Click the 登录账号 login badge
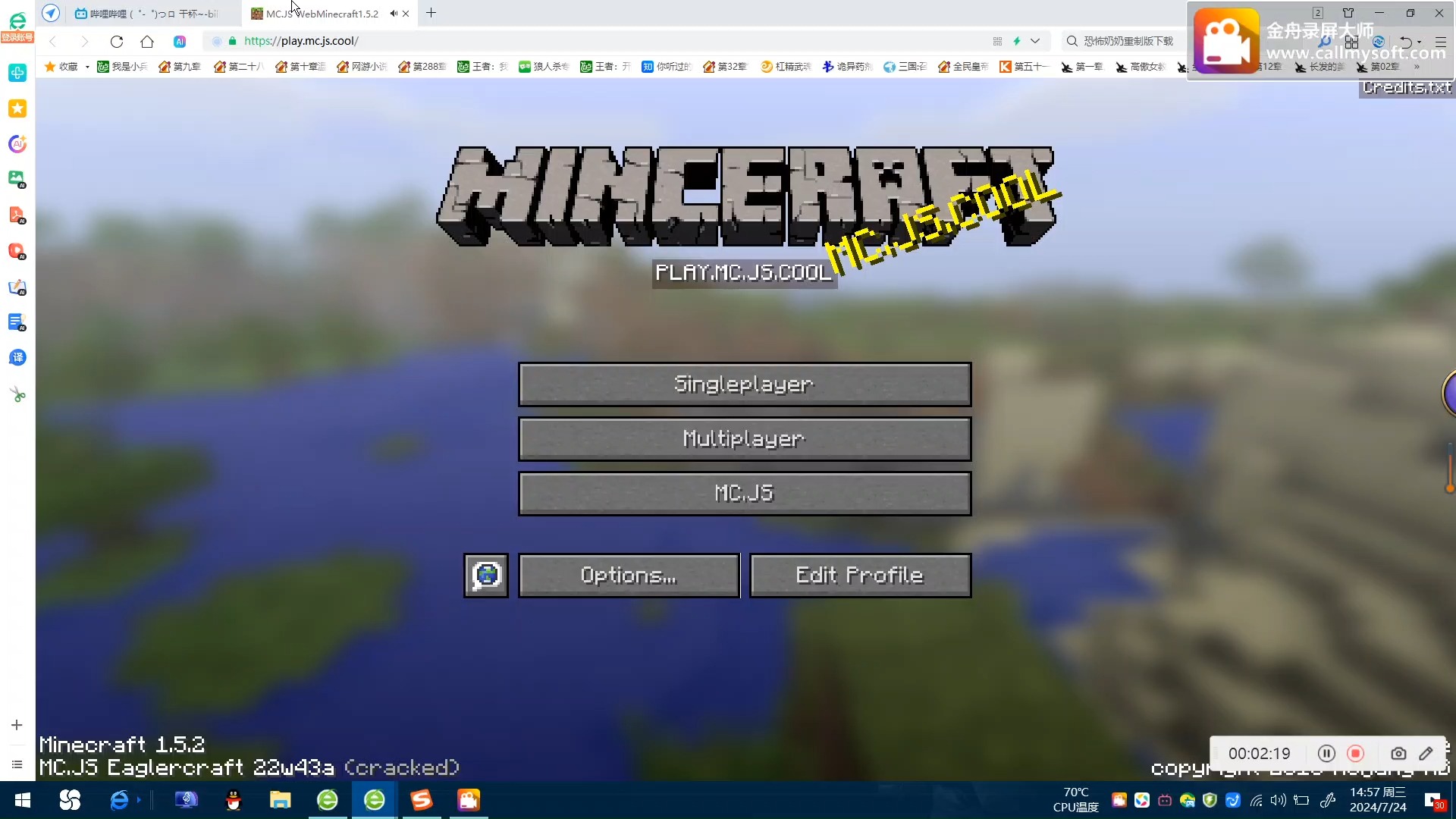The height and width of the screenshot is (819, 1456). (17, 37)
